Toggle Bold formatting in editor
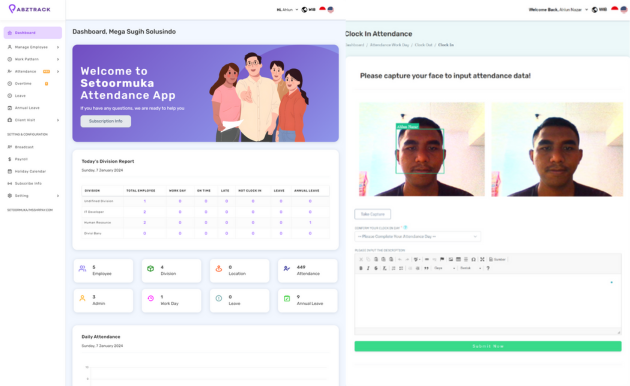This screenshot has width=630, height=386. tap(361, 268)
